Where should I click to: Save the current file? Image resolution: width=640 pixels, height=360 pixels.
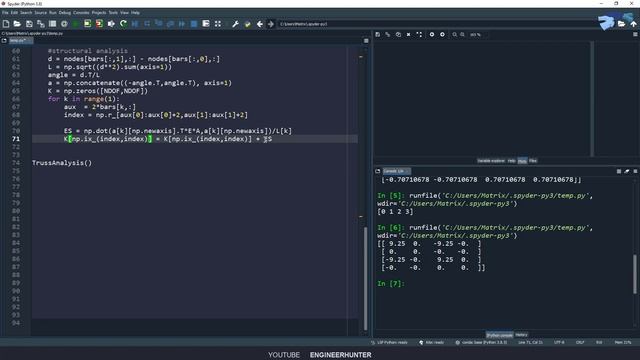(29, 24)
